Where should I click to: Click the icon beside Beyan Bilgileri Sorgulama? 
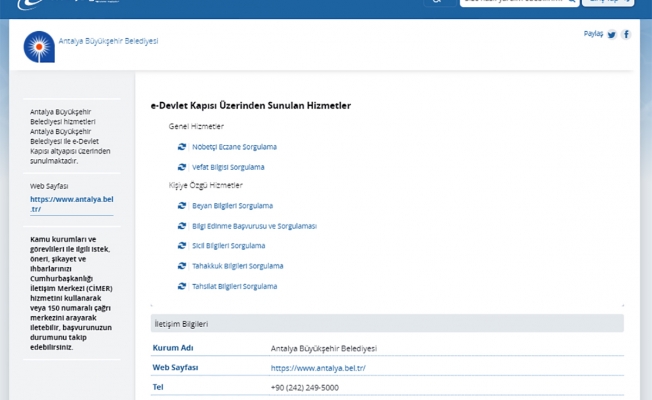(x=182, y=206)
